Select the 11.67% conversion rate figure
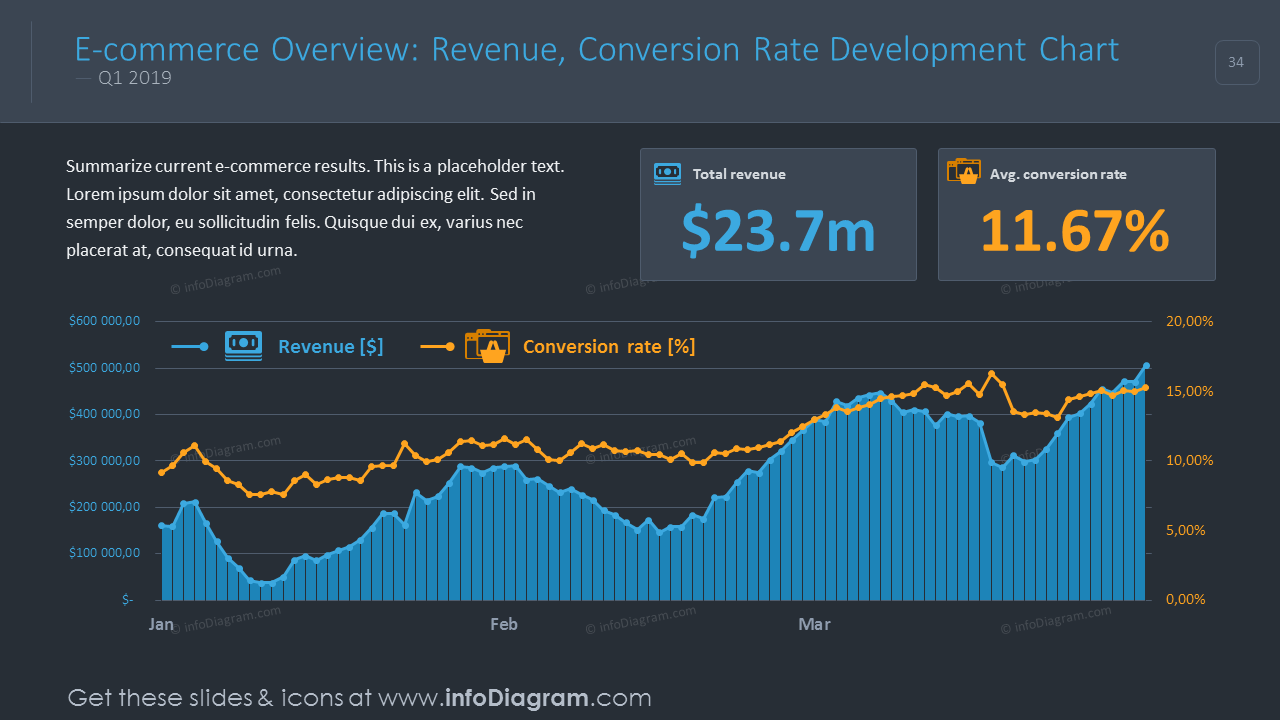 pos(1075,231)
